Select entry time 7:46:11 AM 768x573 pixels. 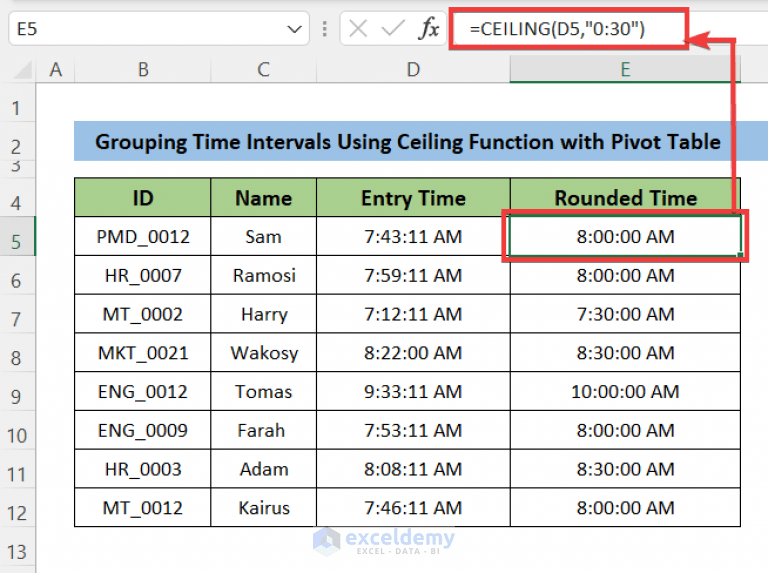pos(413,507)
